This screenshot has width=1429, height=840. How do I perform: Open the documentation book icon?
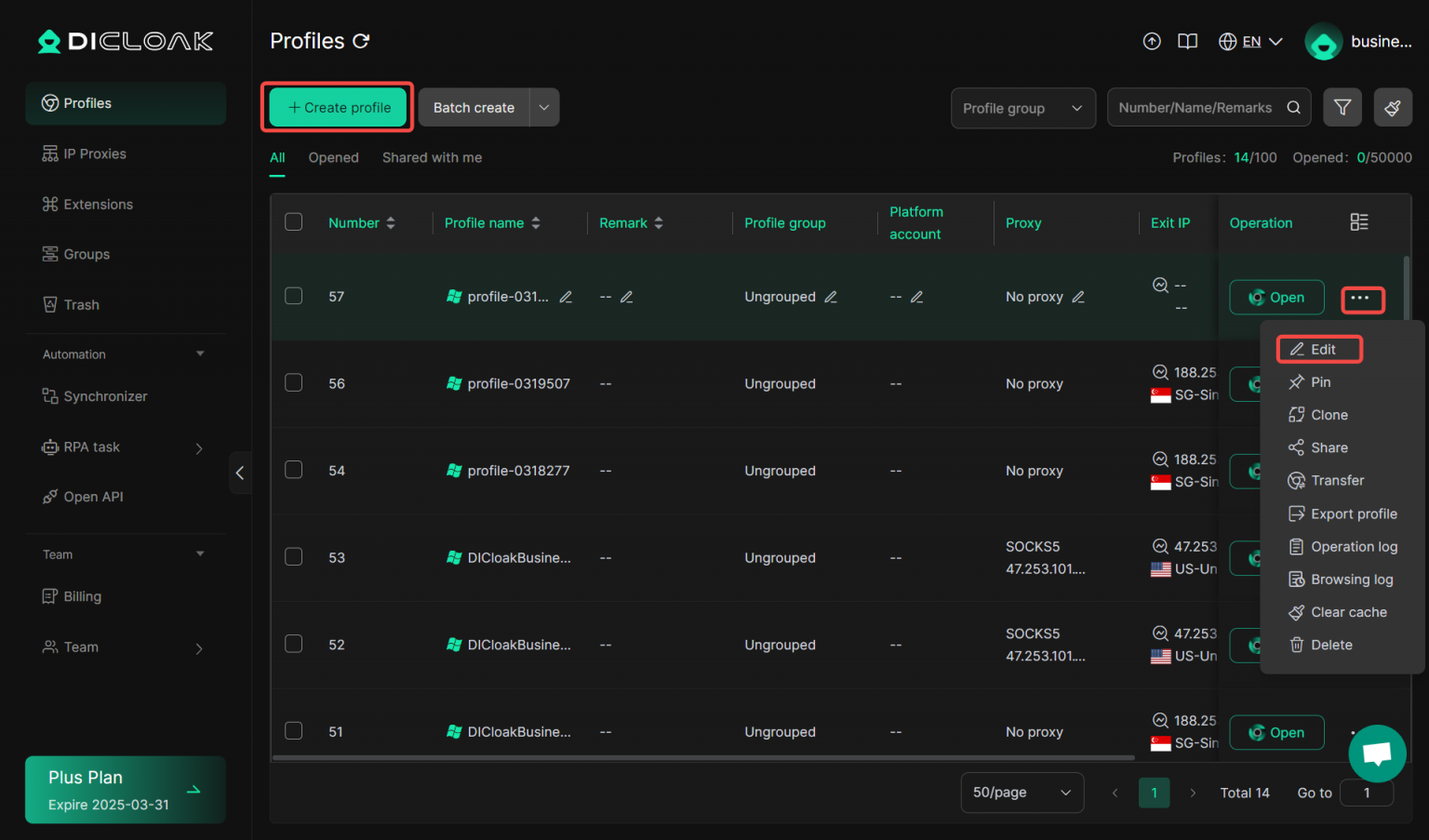click(x=1187, y=41)
